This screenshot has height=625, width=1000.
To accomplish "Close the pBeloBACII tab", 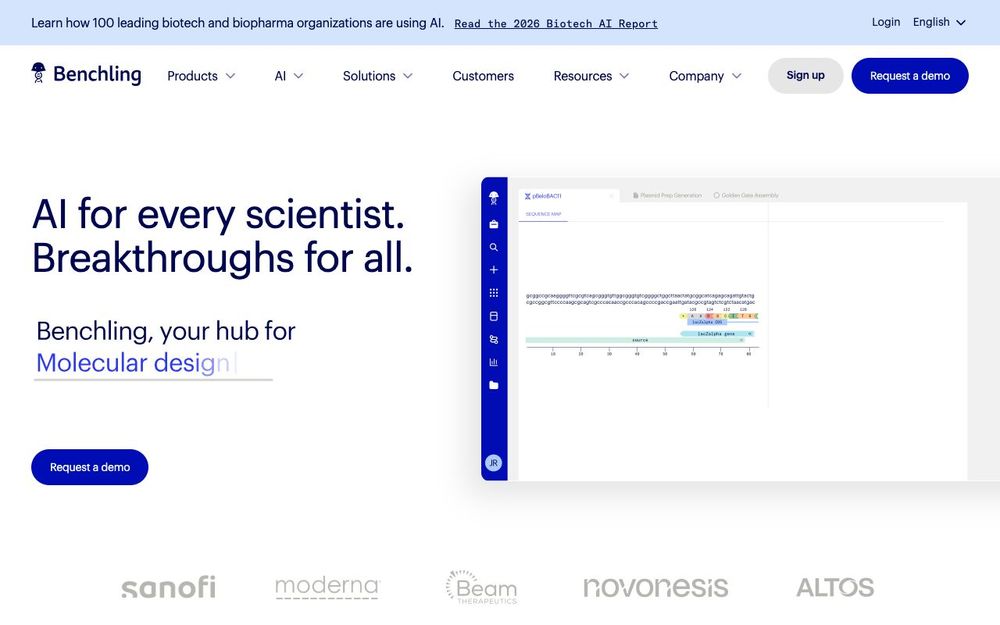I will (x=612, y=195).
